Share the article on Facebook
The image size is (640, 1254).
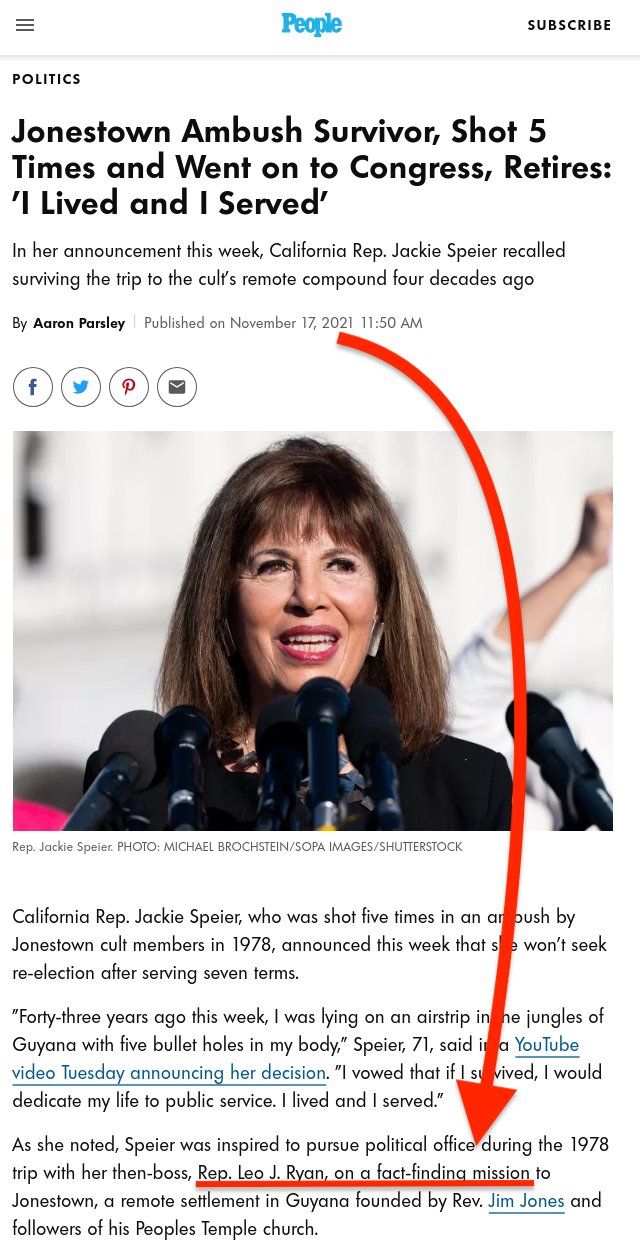click(33, 387)
